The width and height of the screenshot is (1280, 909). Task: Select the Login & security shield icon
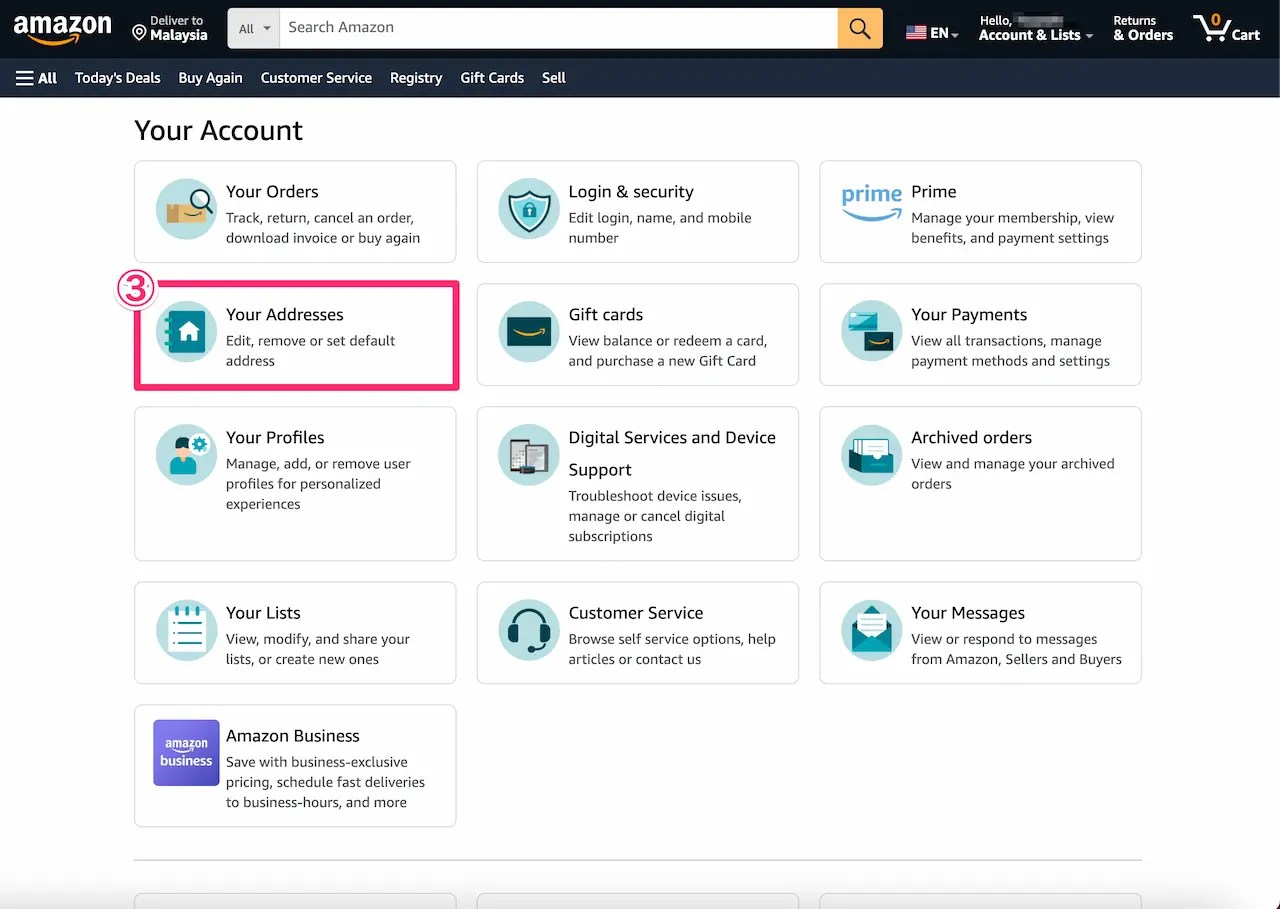click(528, 209)
